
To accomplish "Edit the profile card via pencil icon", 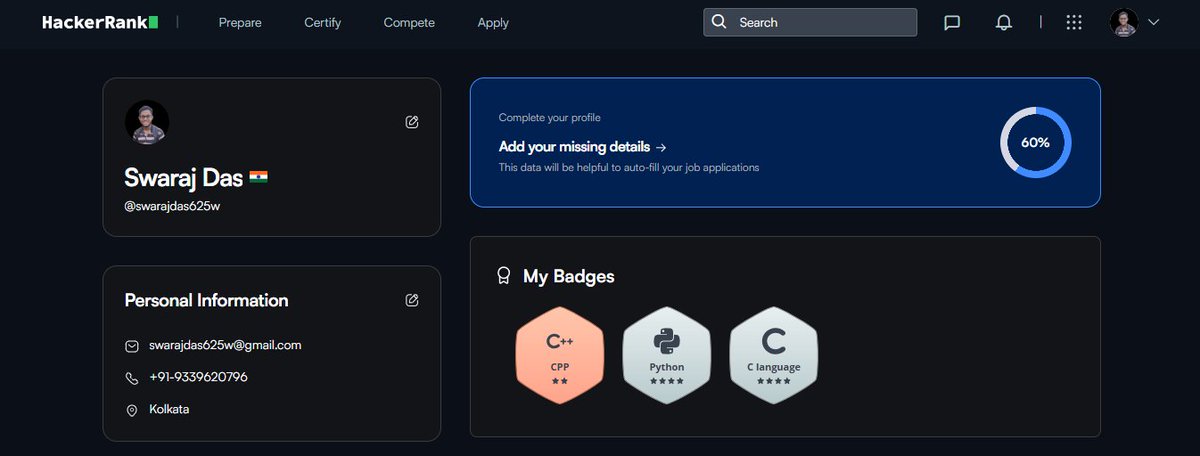I will pyautogui.click(x=412, y=122).
